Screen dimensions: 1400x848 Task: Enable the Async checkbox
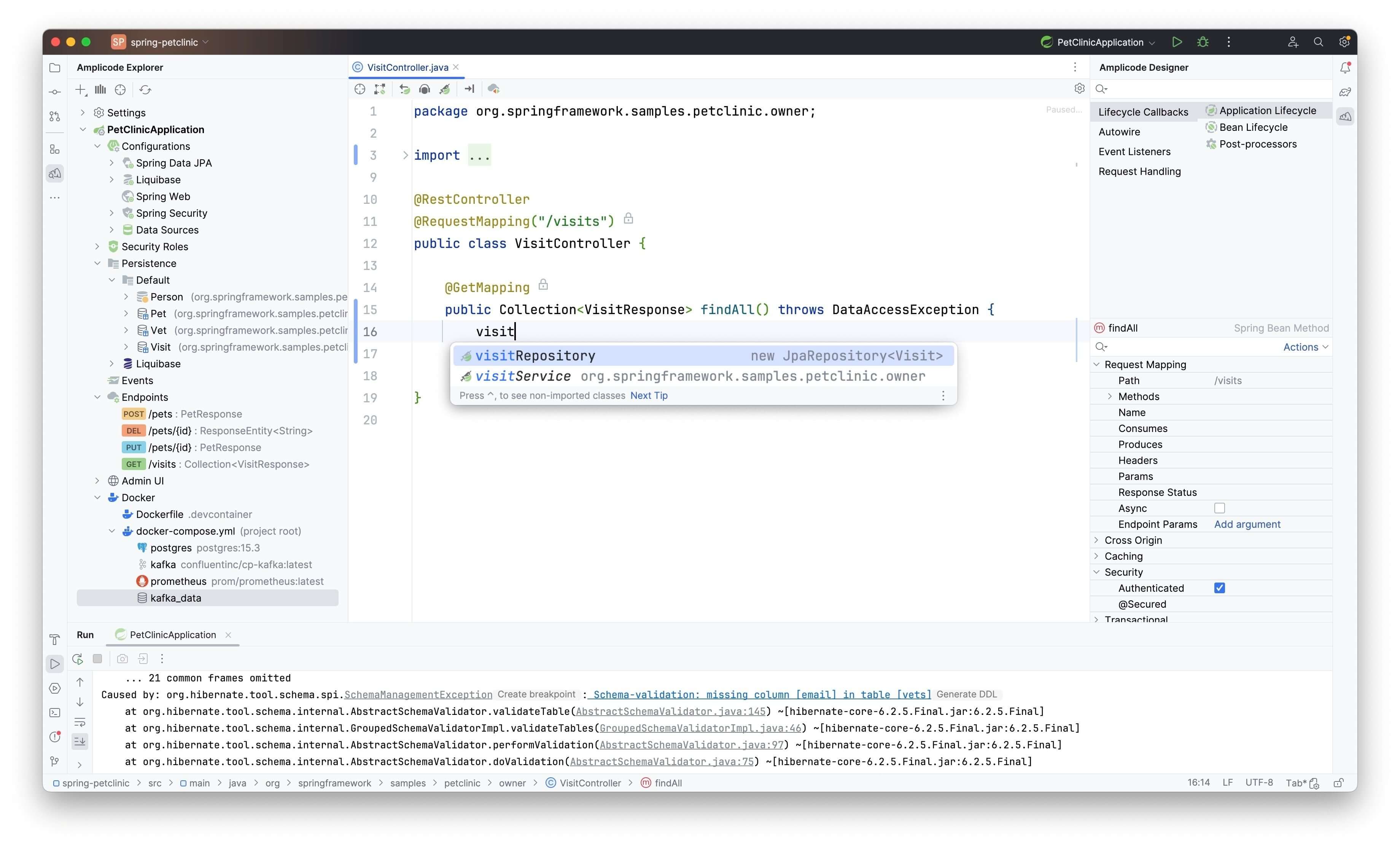tap(1219, 508)
